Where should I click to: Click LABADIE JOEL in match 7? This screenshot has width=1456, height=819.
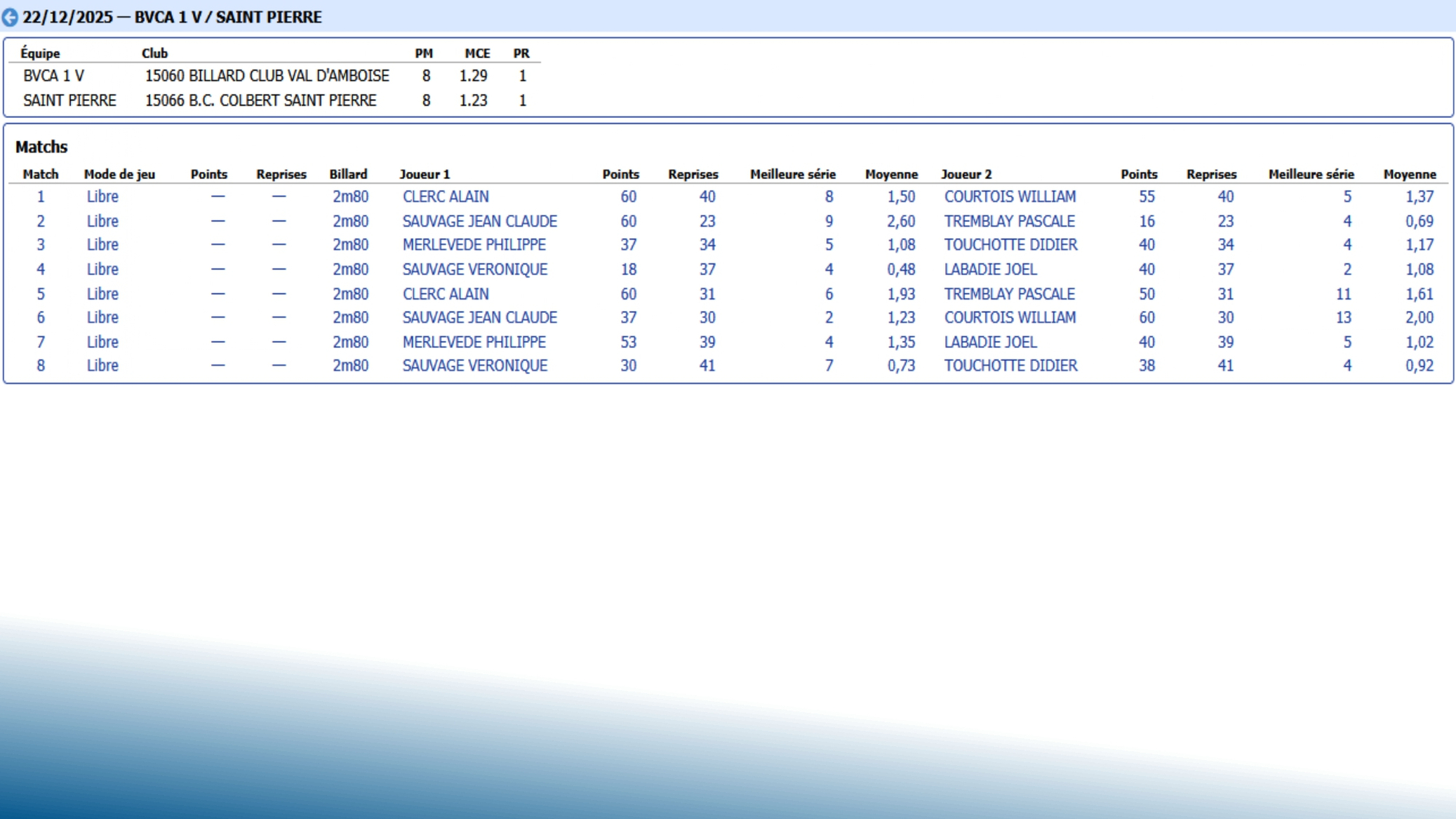coord(989,342)
